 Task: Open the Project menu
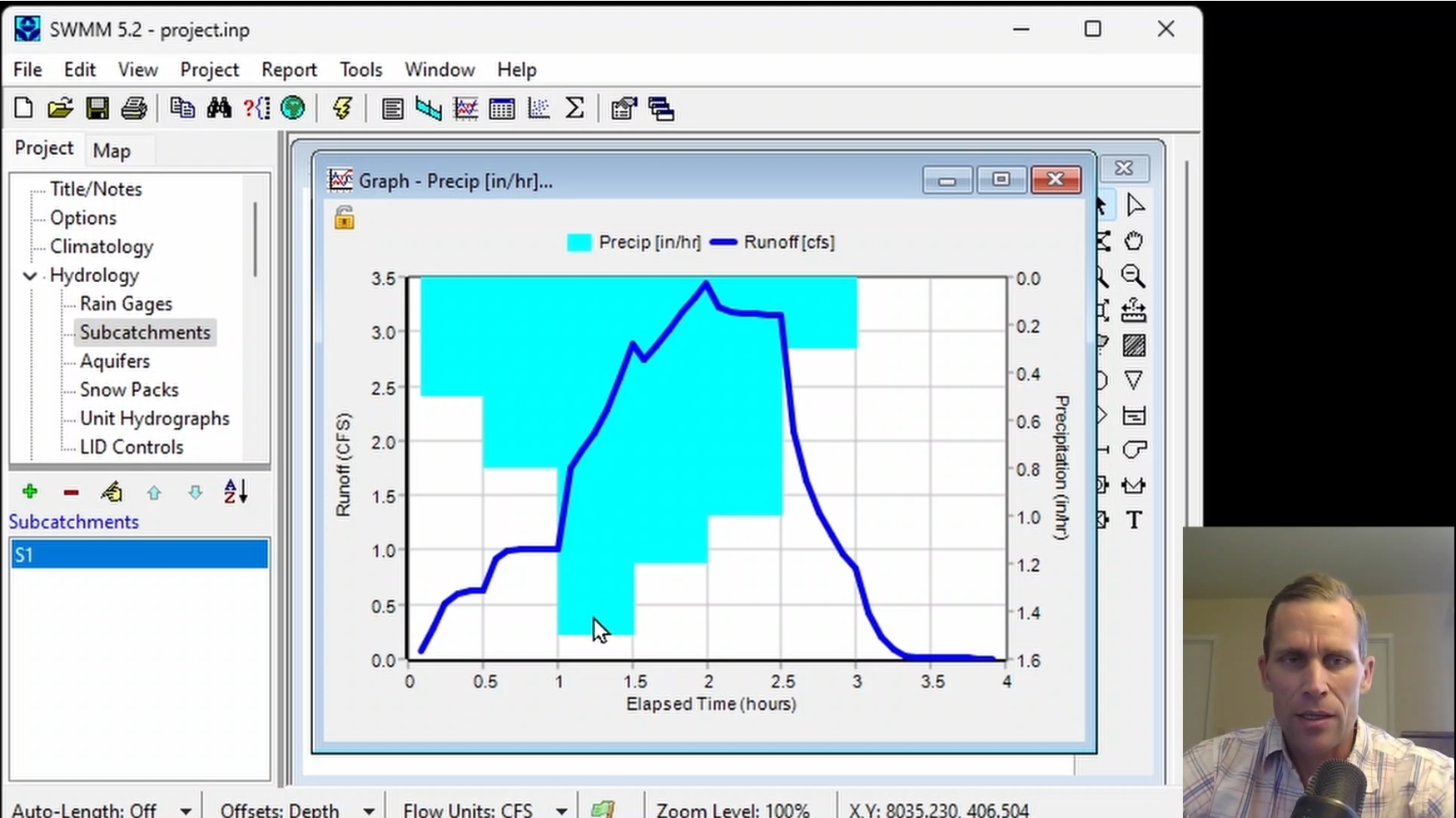coord(210,70)
